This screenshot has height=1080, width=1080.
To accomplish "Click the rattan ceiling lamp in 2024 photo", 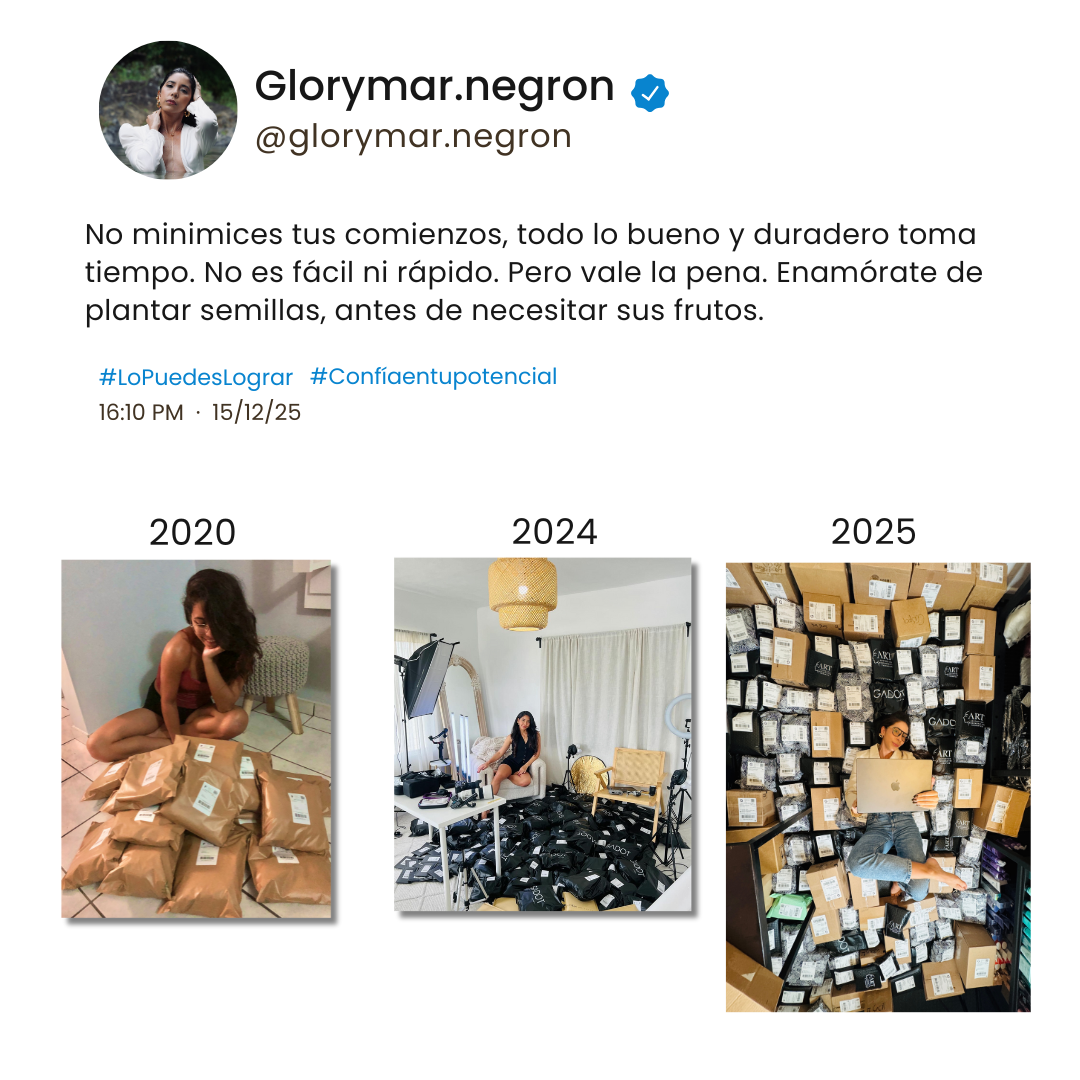I will pos(523,594).
